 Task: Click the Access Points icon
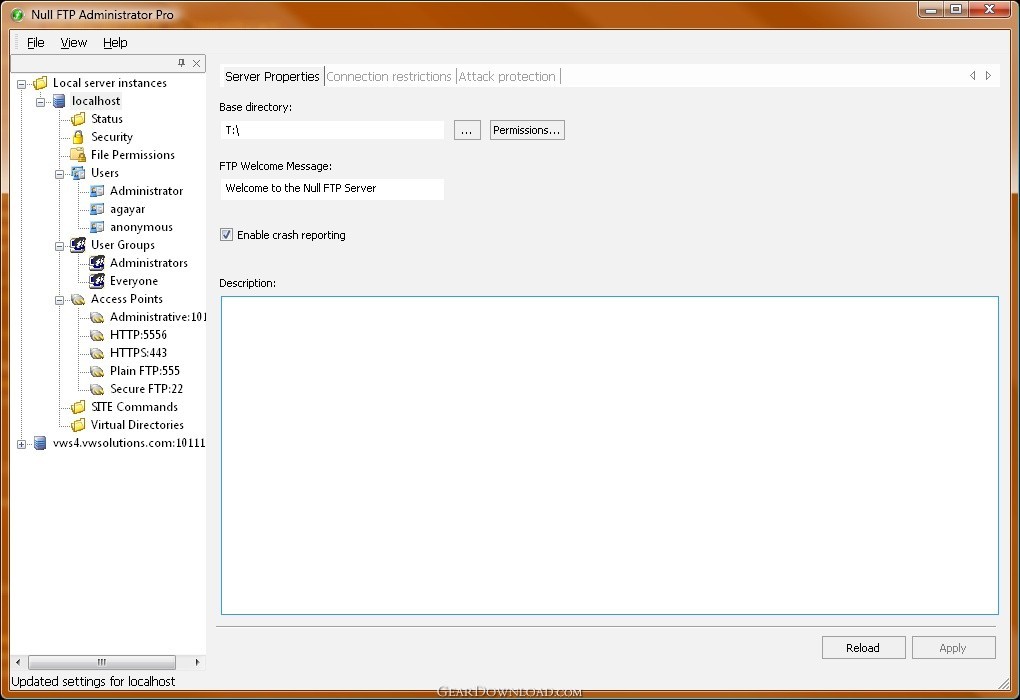tap(78, 299)
